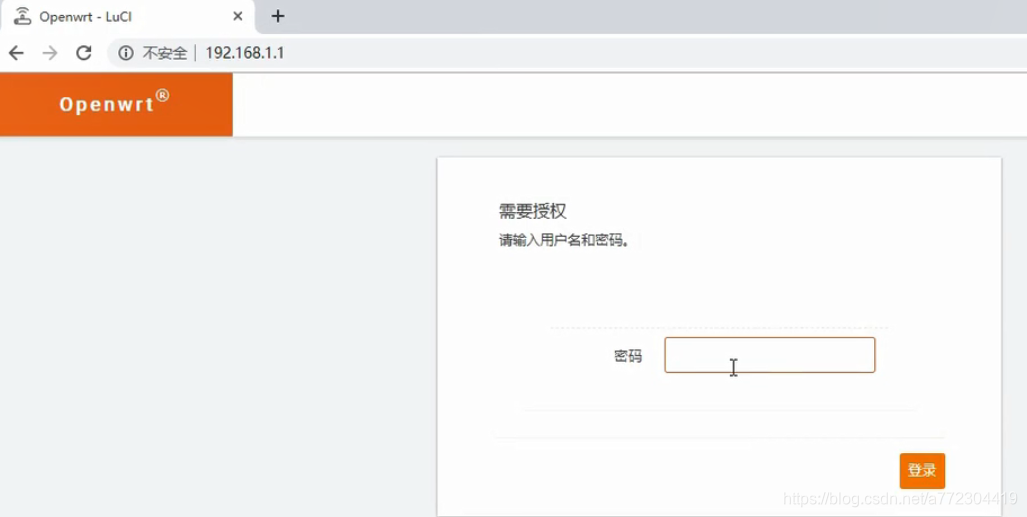
Task: Select the Openwrt - LuCI browser tab
Action: pyautogui.click(x=128, y=16)
